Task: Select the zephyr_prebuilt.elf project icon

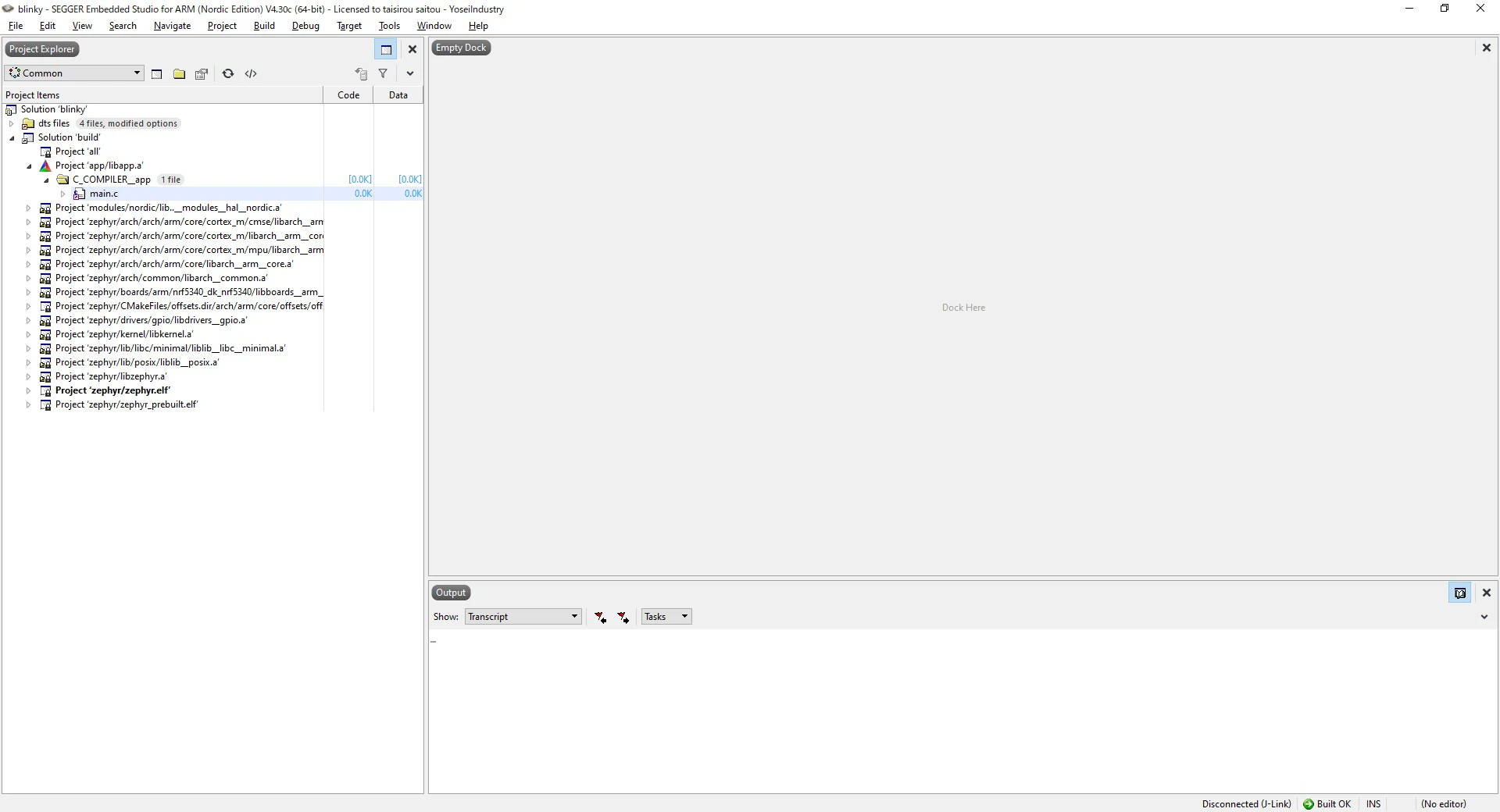Action: [x=45, y=404]
